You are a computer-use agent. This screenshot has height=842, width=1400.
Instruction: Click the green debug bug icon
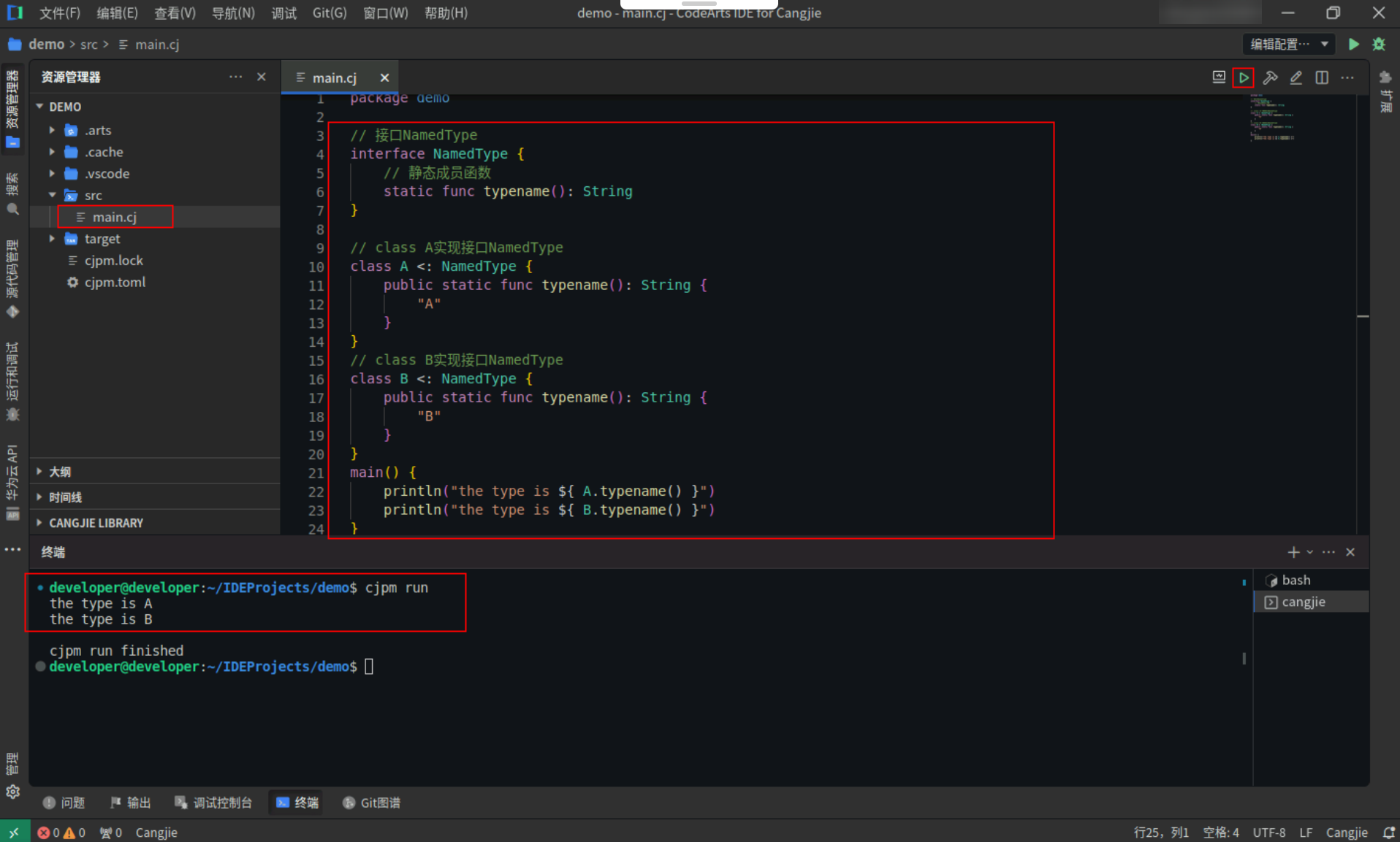(x=1379, y=45)
